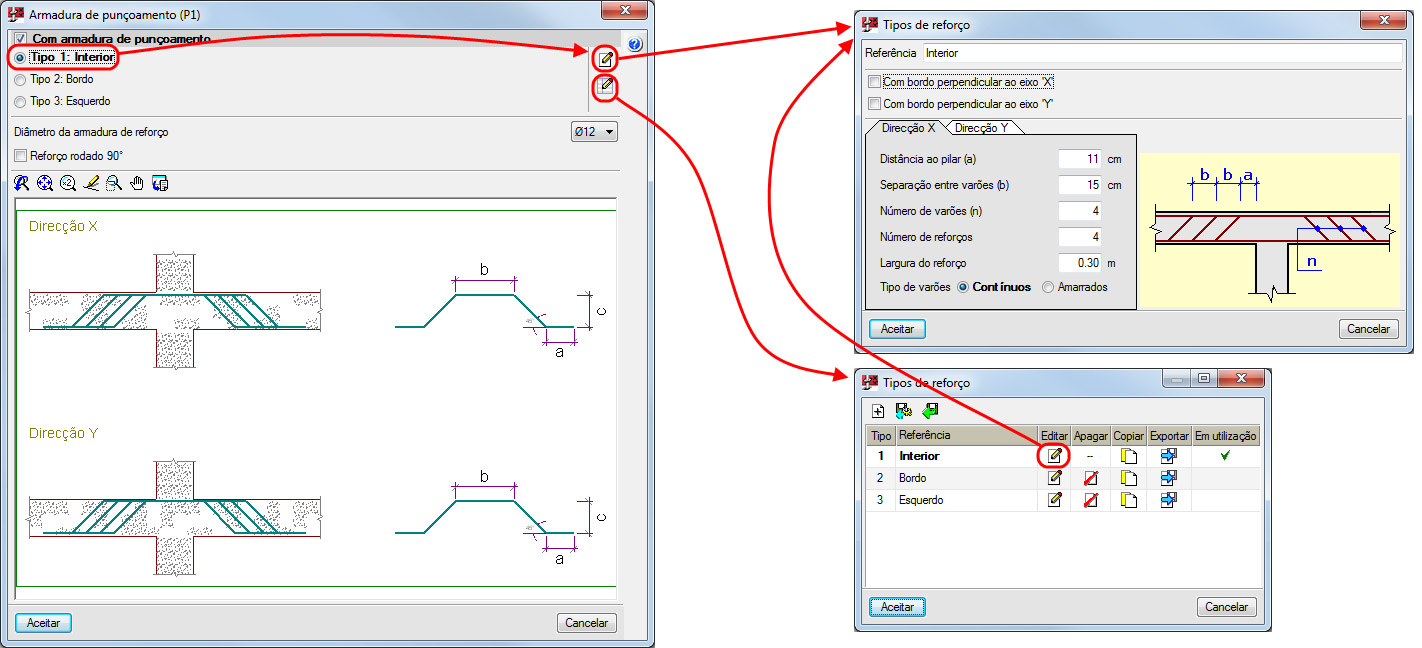The image size is (1422, 648).
Task: Click the zoom extents icon
Action: point(45,183)
